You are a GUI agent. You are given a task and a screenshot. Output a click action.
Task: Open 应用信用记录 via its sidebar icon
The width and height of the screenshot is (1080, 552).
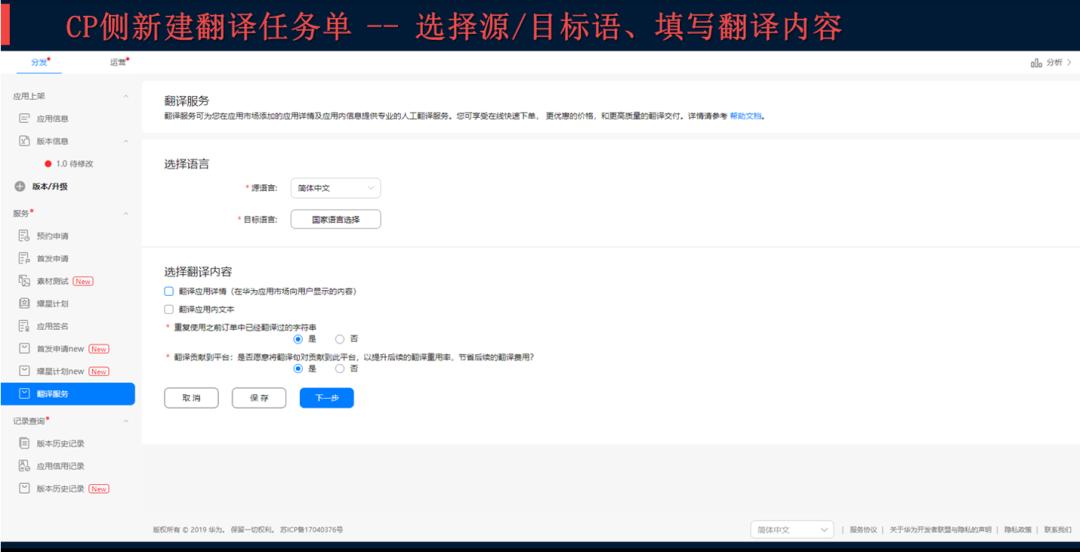[x=25, y=466]
